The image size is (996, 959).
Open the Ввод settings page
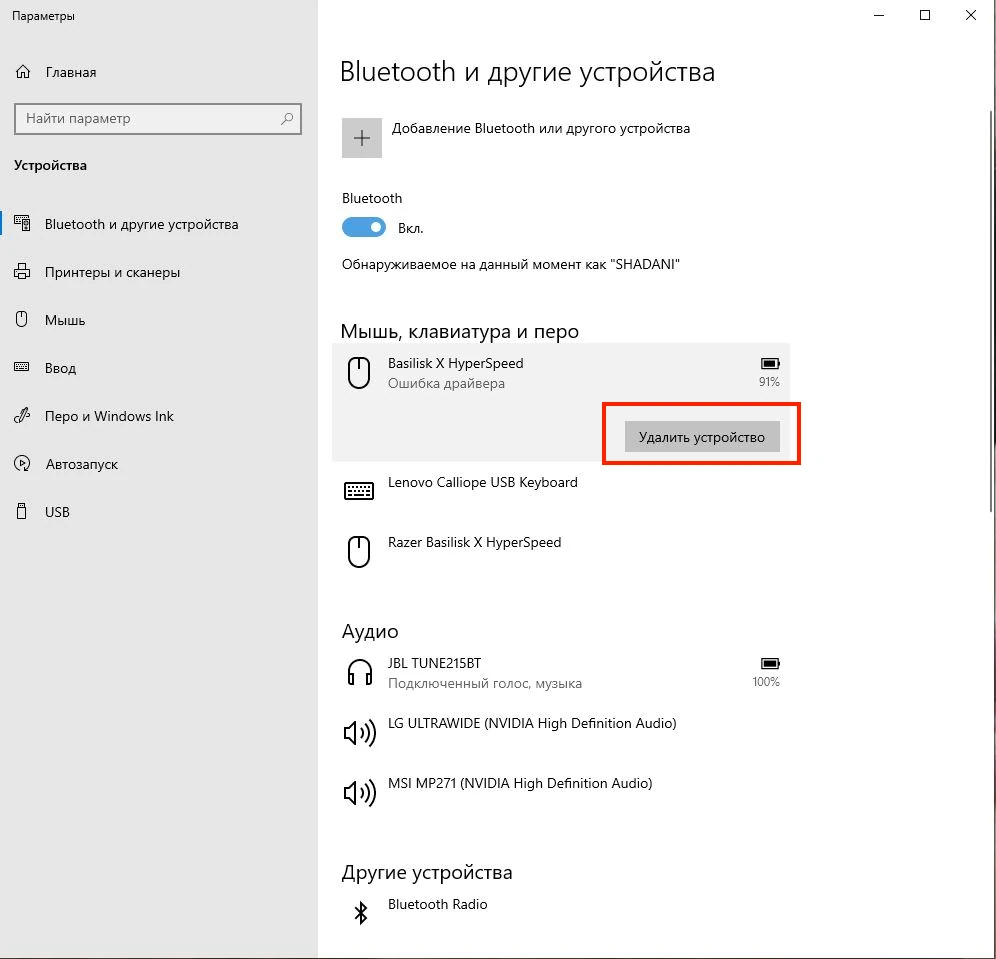coord(60,368)
